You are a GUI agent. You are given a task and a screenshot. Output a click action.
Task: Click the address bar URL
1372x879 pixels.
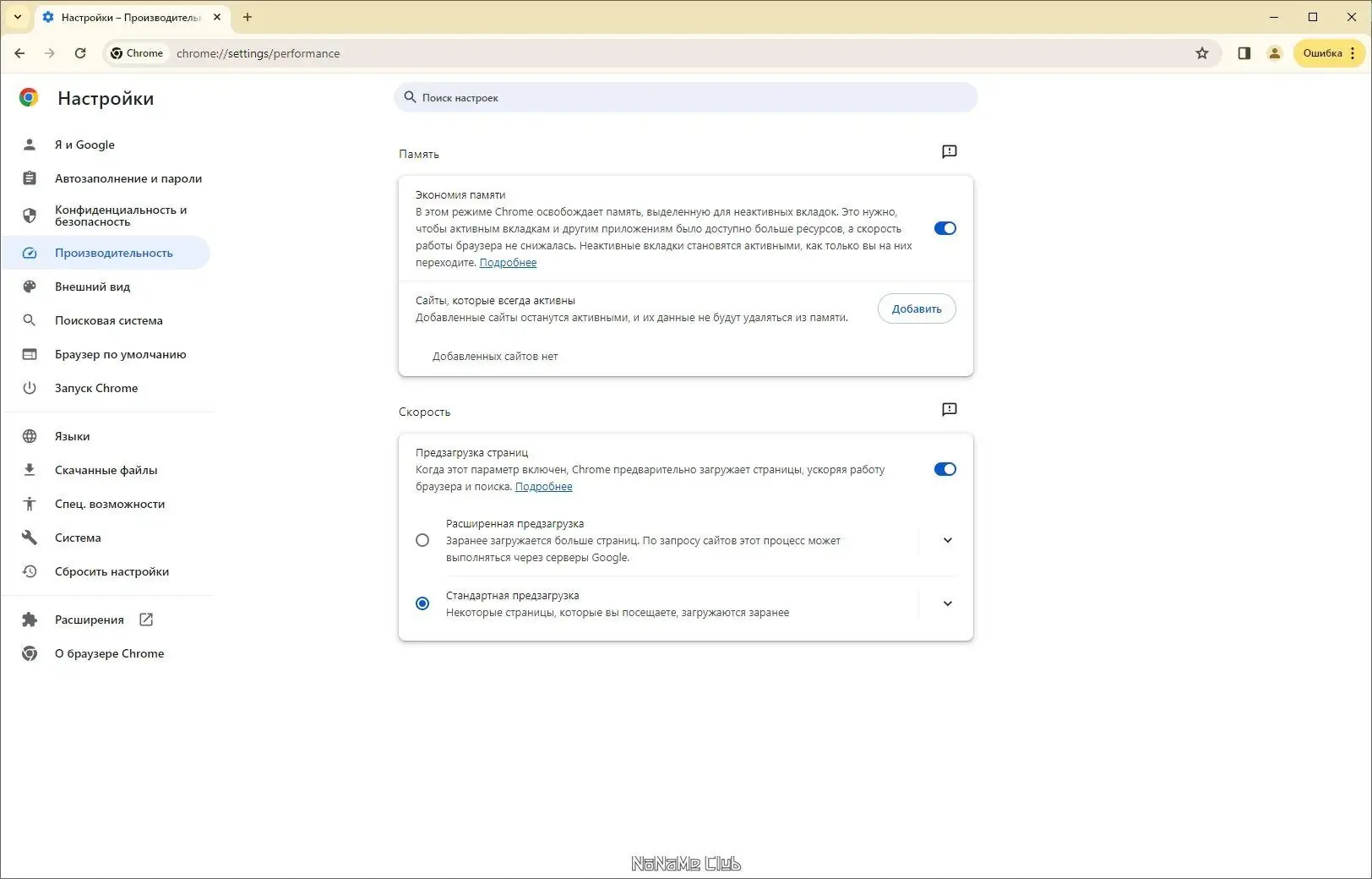(259, 53)
